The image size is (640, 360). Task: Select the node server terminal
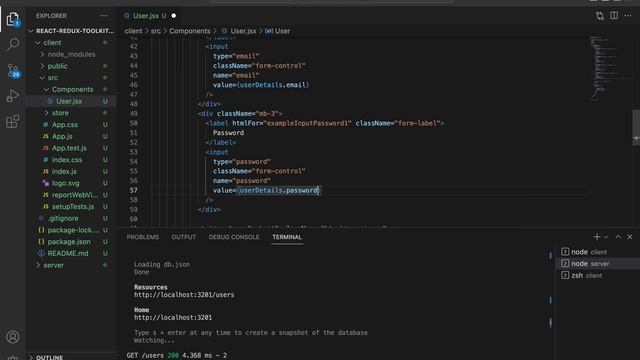pos(598,264)
